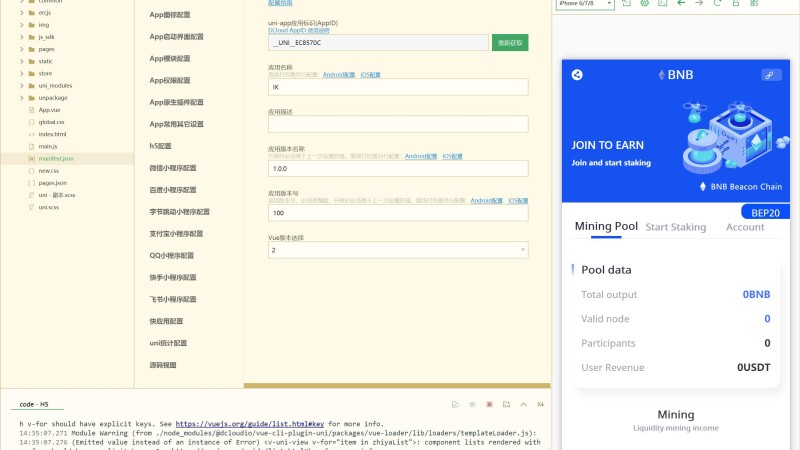This screenshot has height=450, width=800.
Task: Open the vuejs.org list guide link in console
Action: point(250,424)
